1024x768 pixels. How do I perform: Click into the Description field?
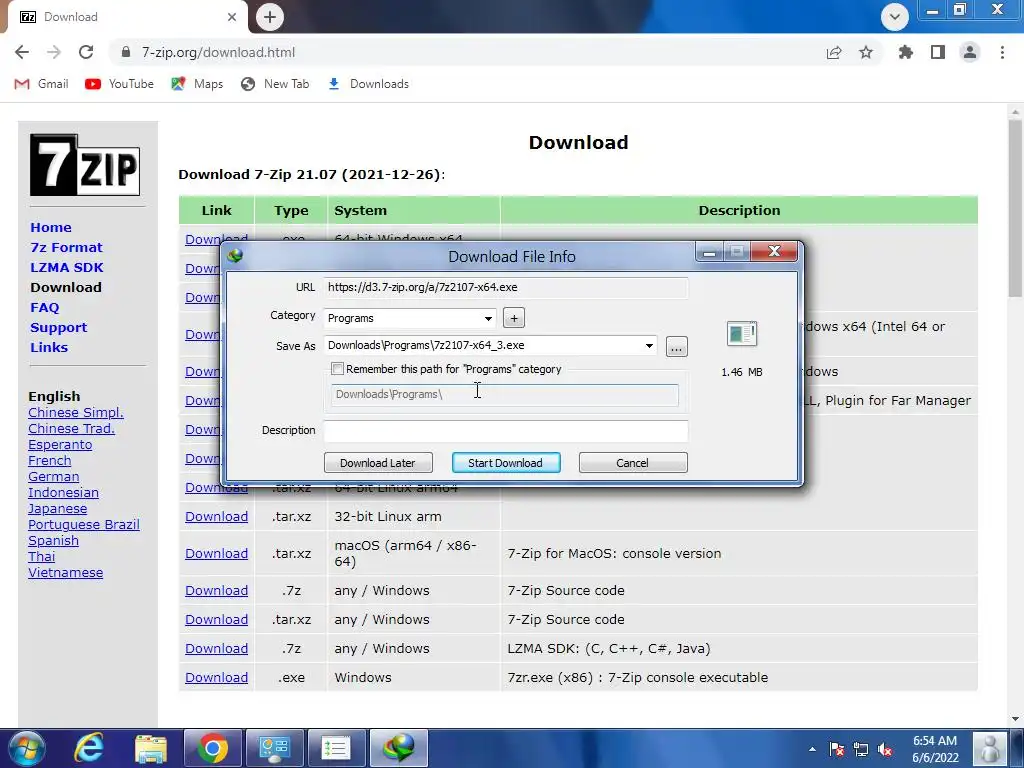coord(505,431)
